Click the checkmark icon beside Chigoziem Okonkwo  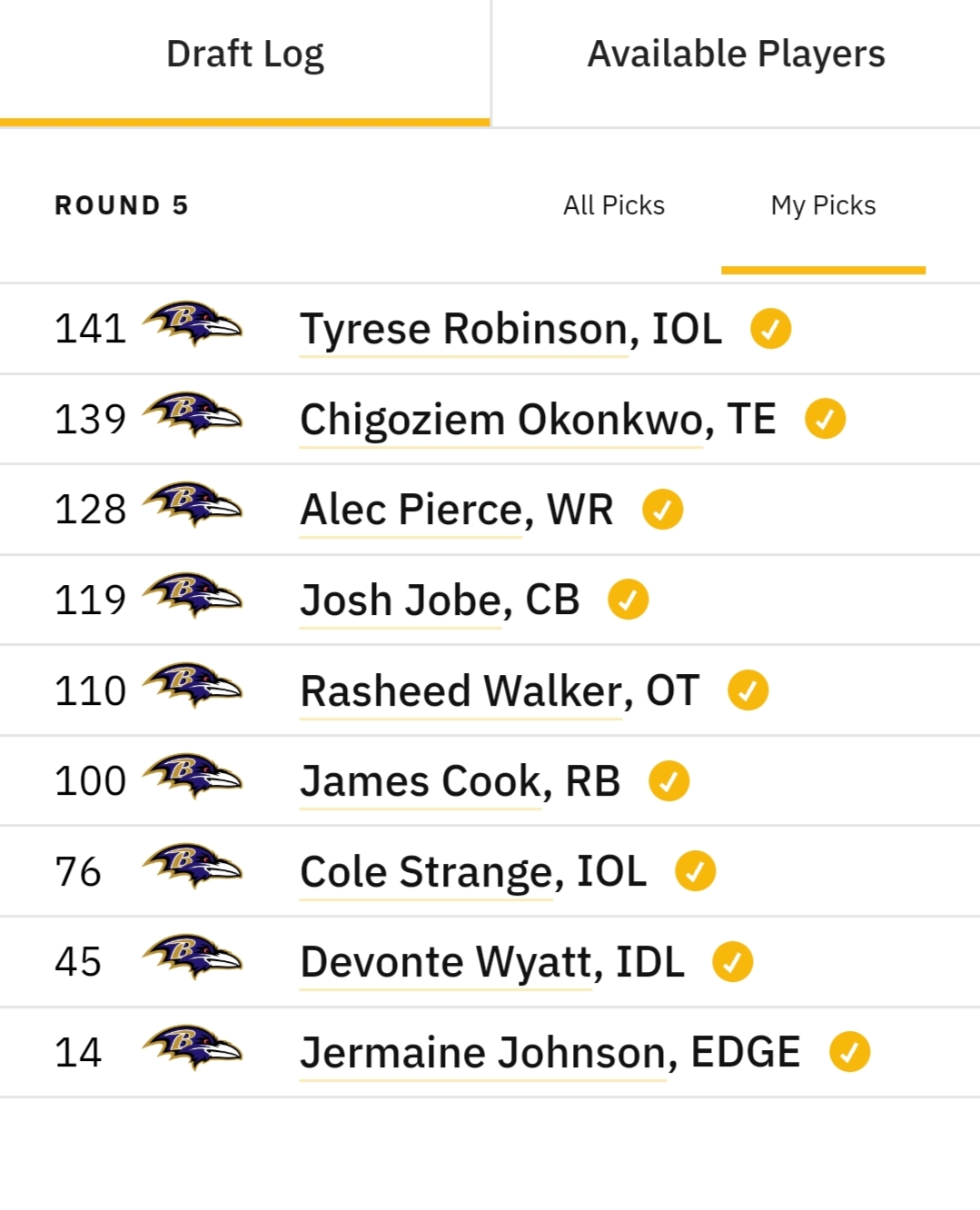[825, 419]
